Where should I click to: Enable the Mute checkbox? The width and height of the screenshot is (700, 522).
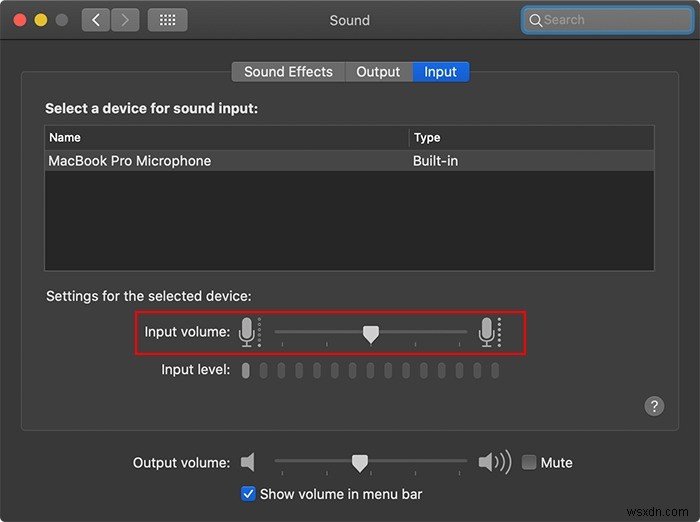point(529,463)
